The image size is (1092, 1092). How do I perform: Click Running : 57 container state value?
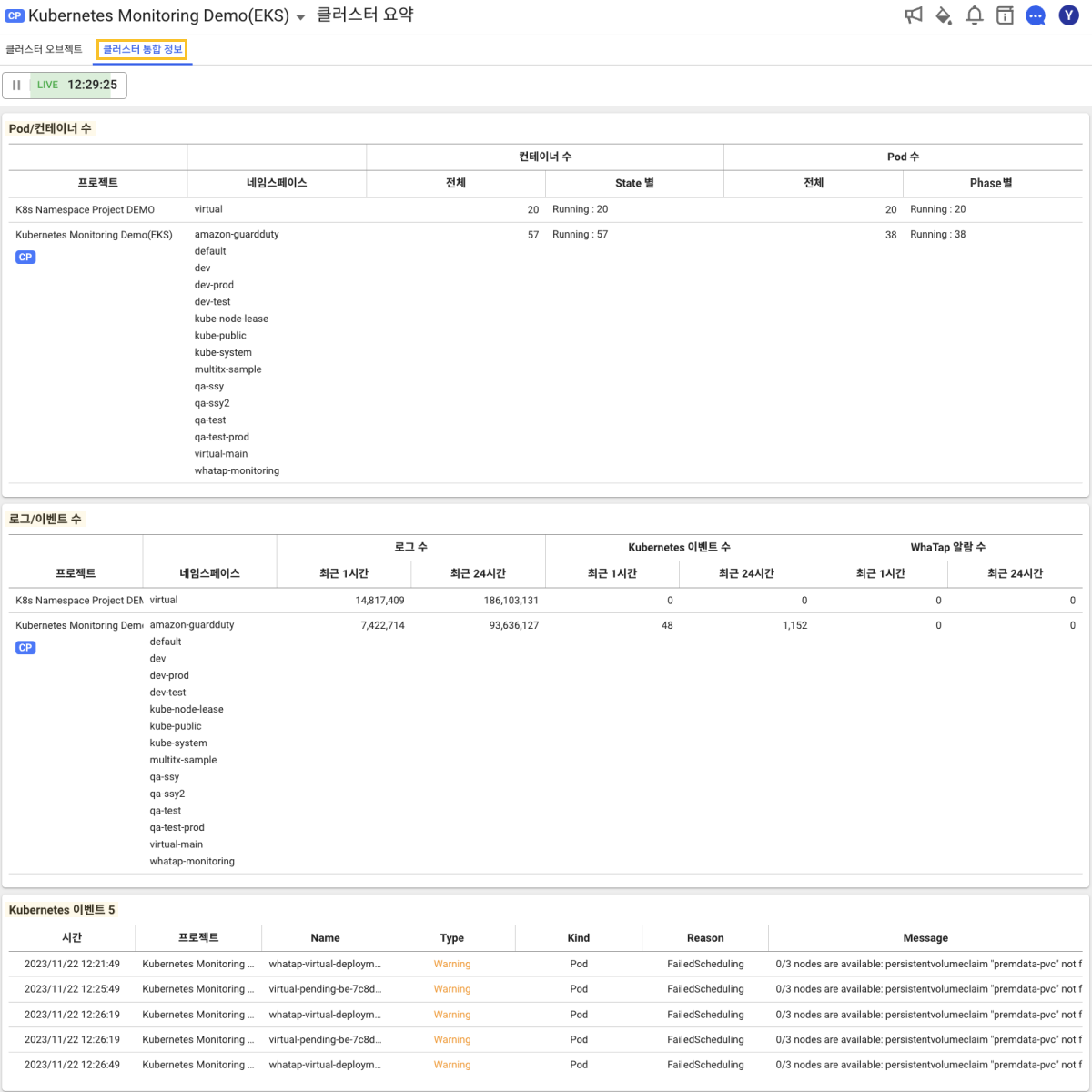580,234
